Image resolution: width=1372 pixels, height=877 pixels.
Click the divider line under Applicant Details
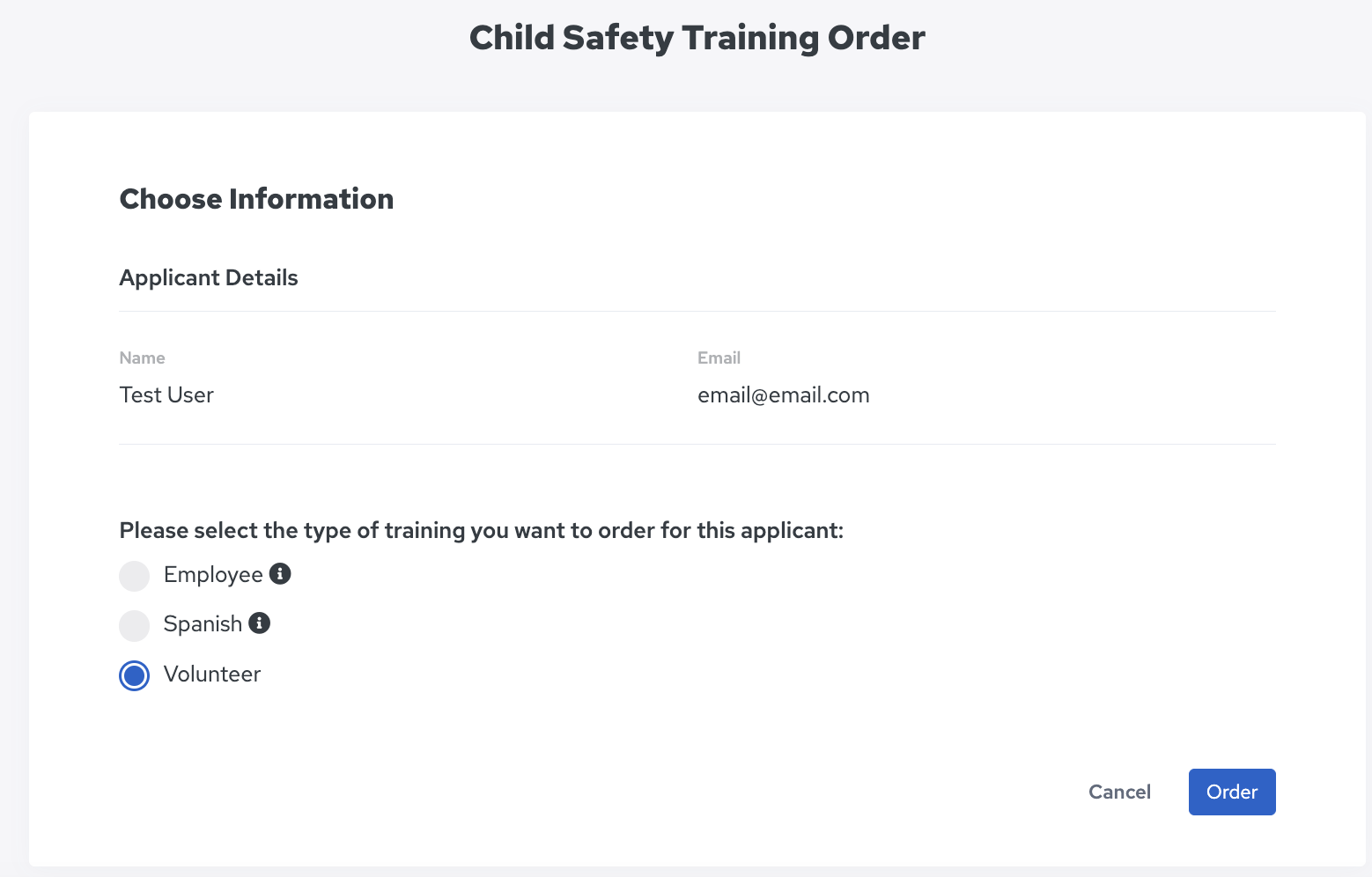(697, 311)
